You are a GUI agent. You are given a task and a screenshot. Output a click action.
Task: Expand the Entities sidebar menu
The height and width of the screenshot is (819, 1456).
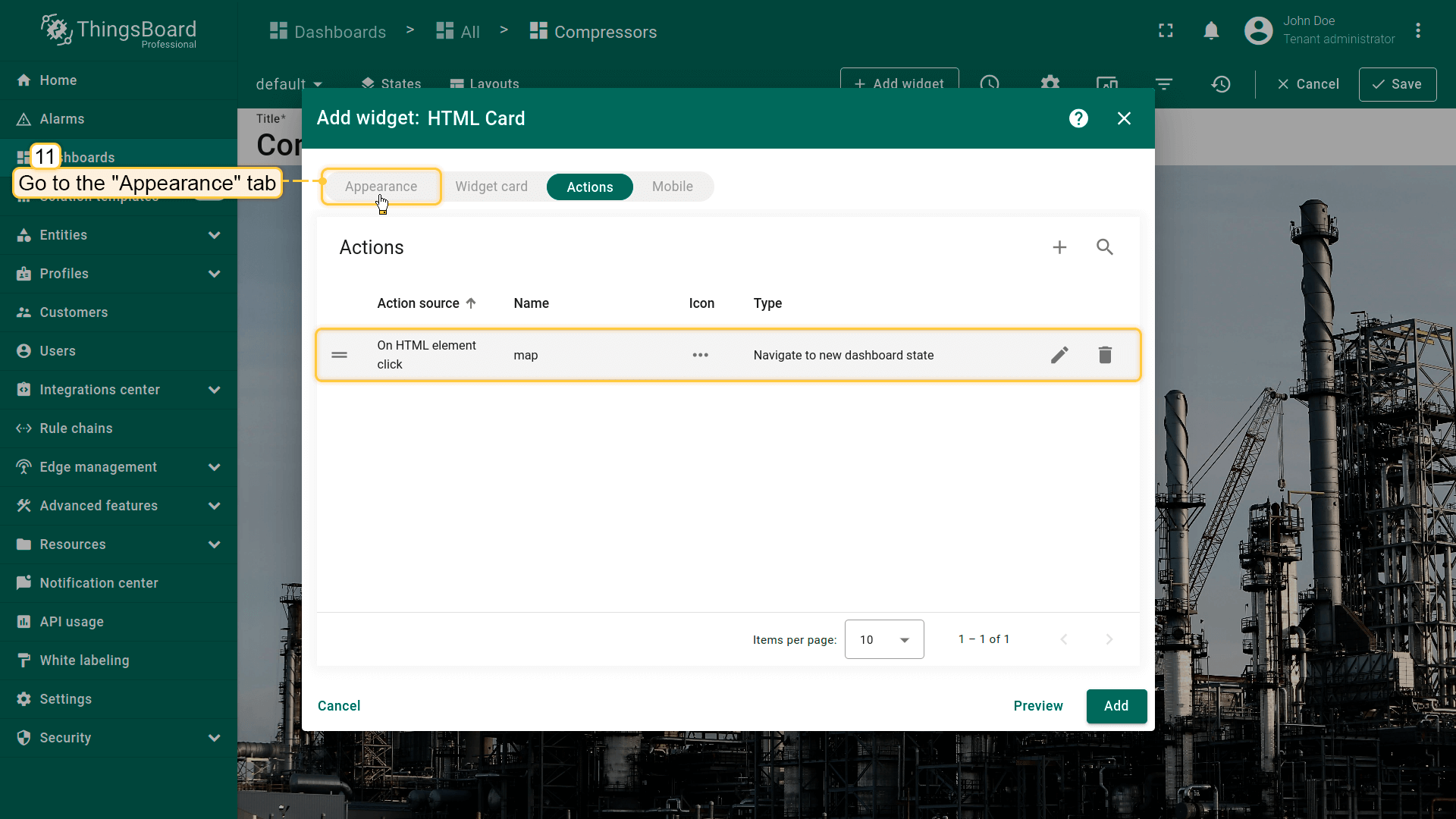pos(214,235)
